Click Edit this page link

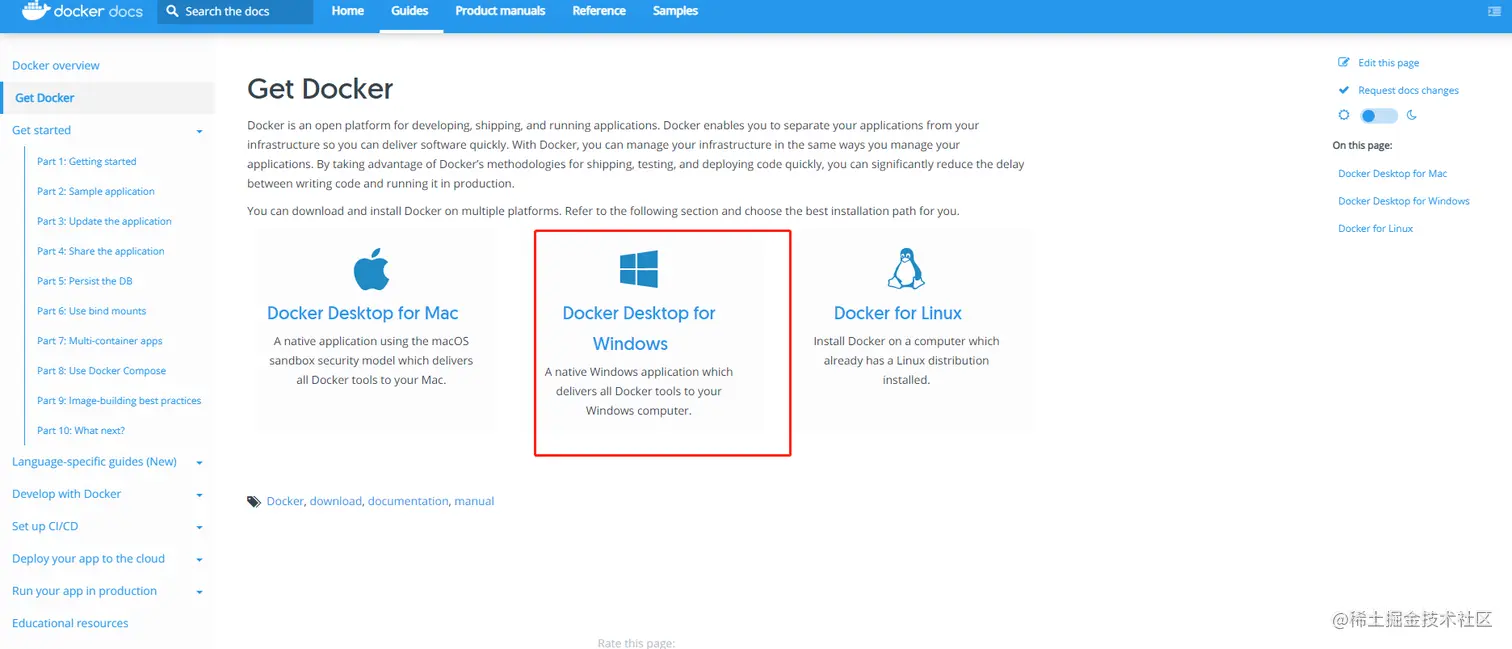[x=1388, y=63]
